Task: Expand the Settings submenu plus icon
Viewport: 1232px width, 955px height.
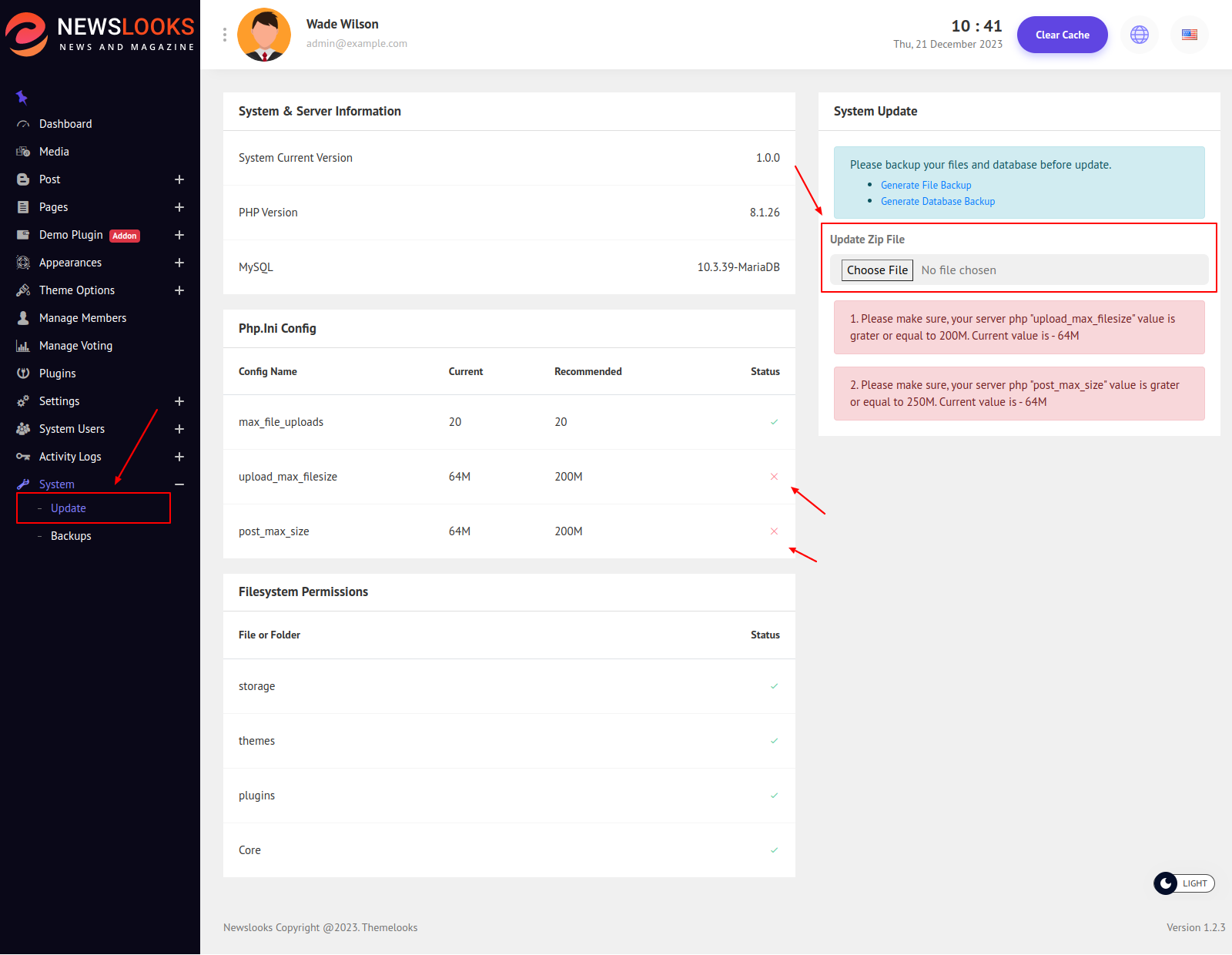Action: tap(179, 401)
